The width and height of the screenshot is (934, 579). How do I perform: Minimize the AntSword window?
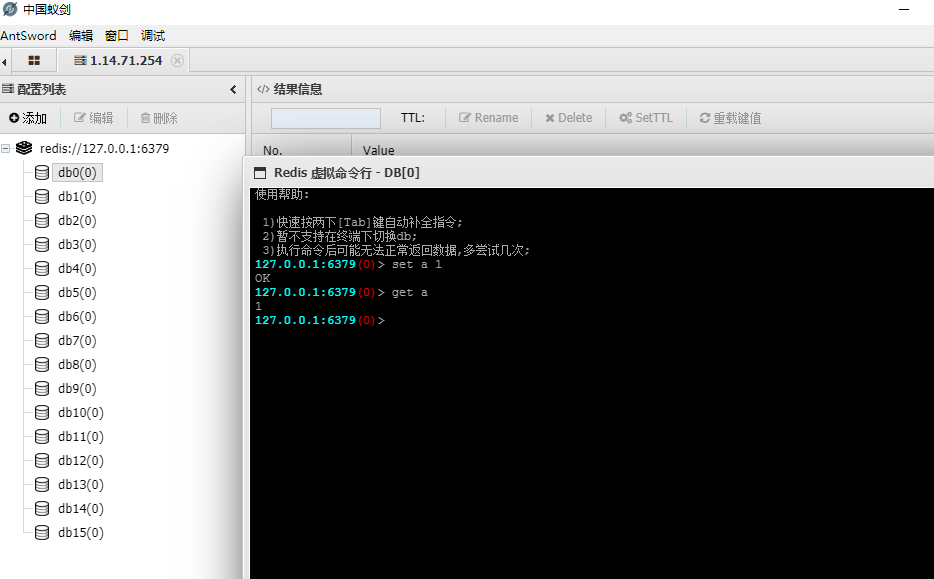(x=904, y=10)
